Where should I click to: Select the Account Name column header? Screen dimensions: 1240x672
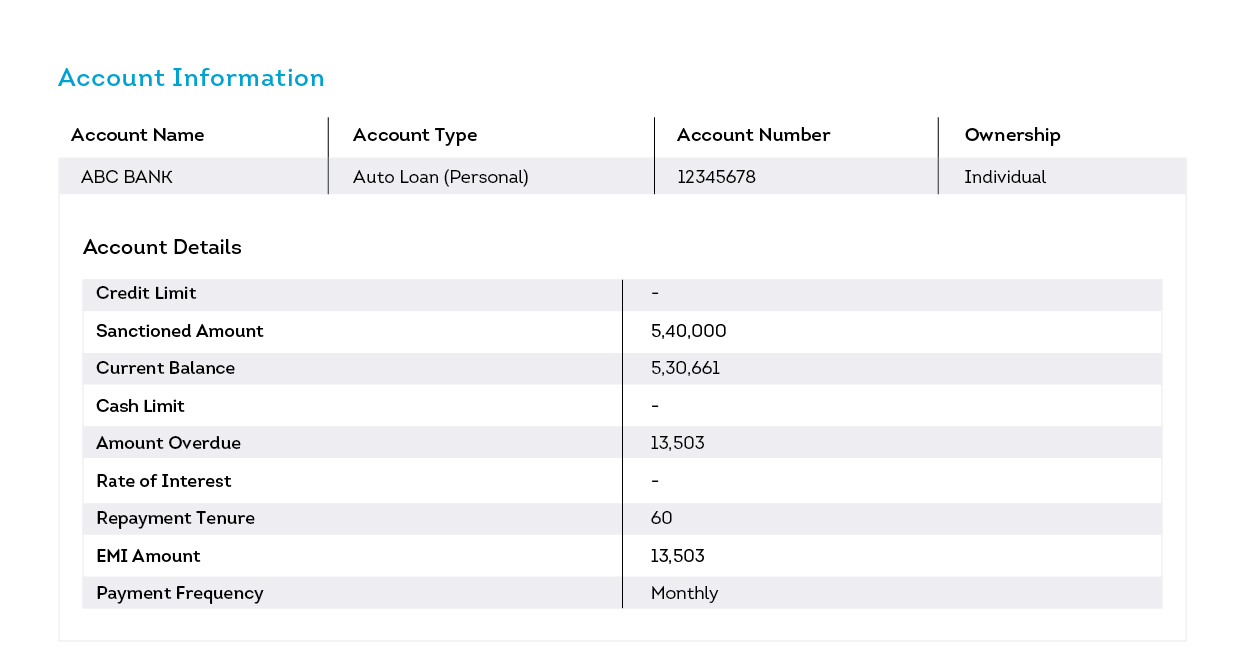(137, 135)
